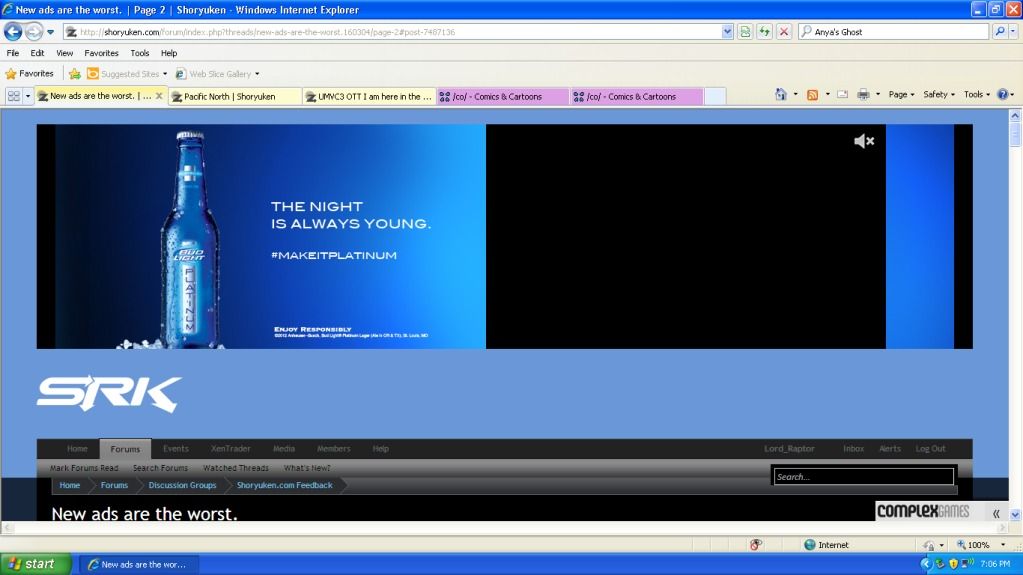1023x575 pixels.
Task: Open the XenTrader navigation tab
Action: coord(230,448)
